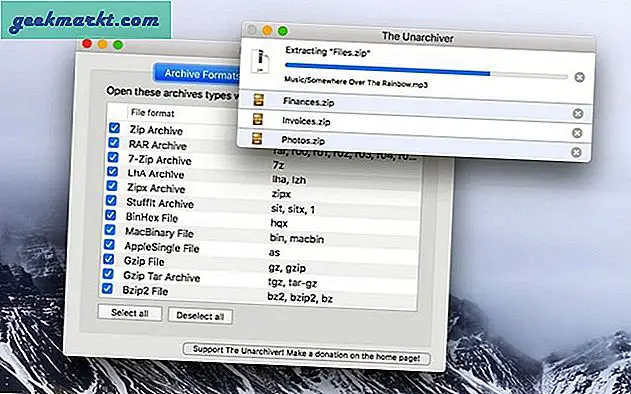Toggle the Gzip File checkbox
Viewport: 631px width, 394px height.
(108, 259)
